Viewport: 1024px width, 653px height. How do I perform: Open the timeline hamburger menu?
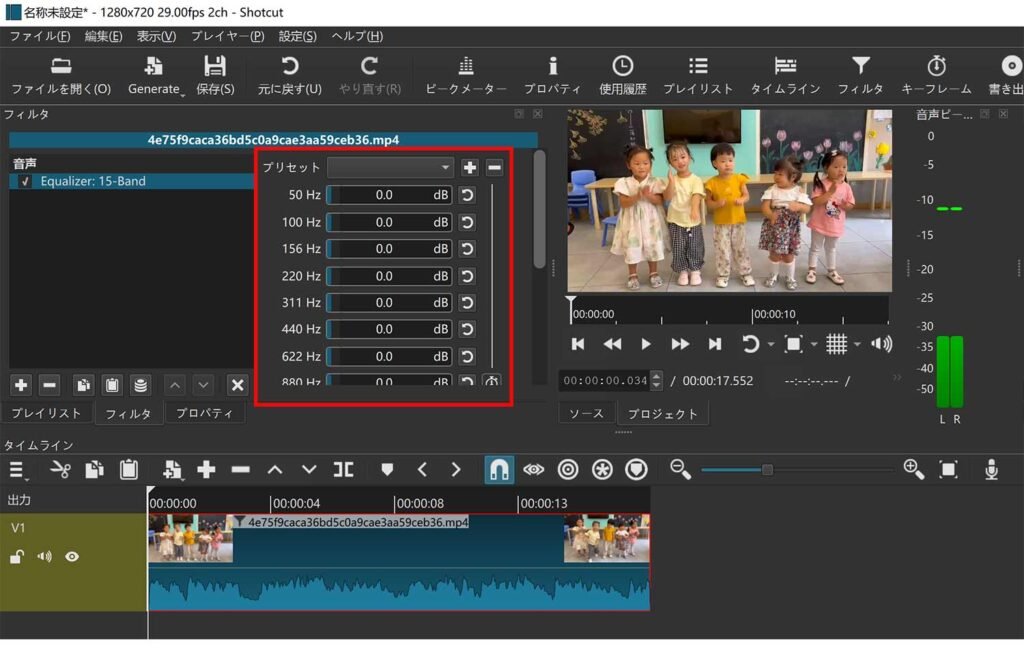[x=16, y=469]
